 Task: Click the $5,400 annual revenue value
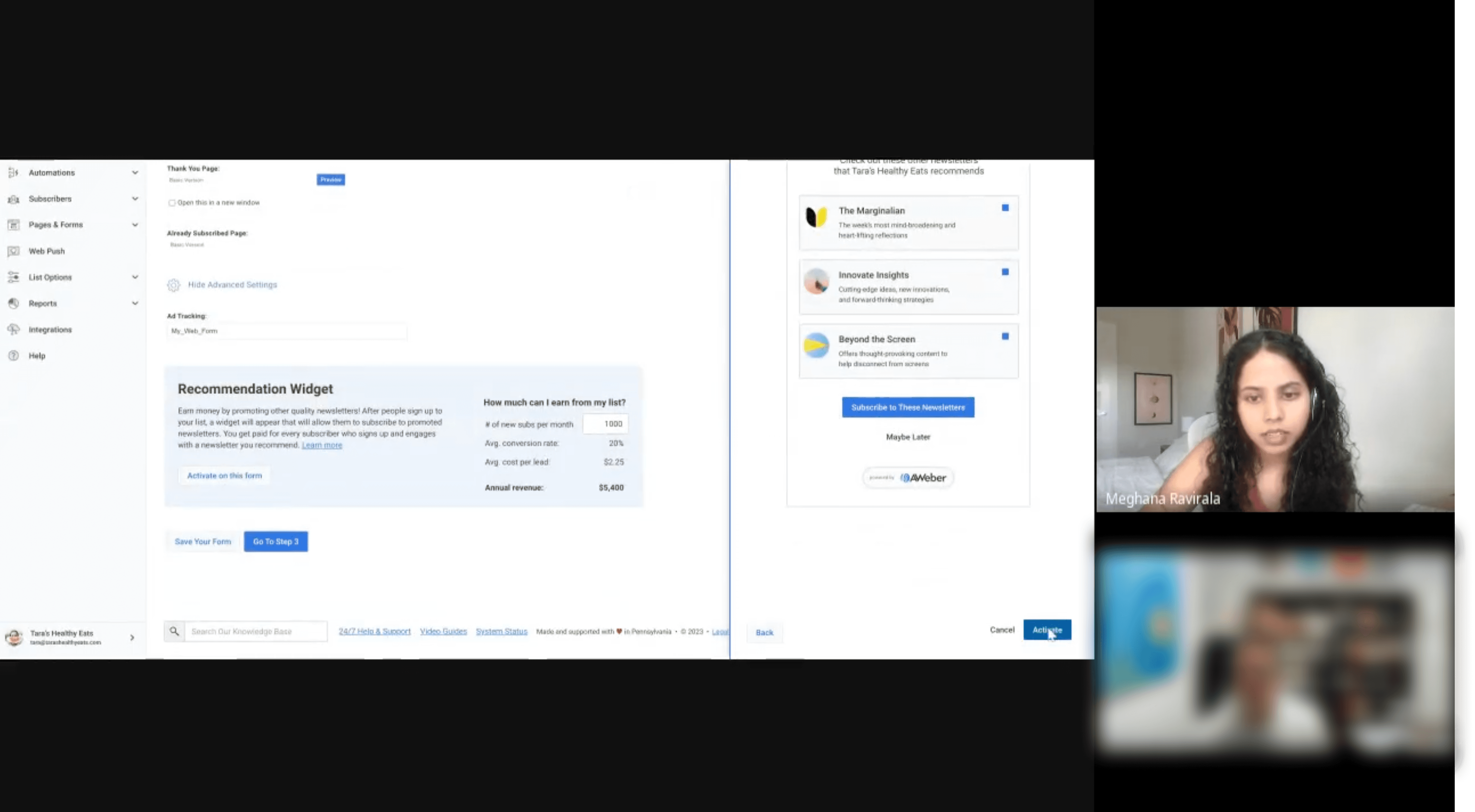[x=611, y=488]
